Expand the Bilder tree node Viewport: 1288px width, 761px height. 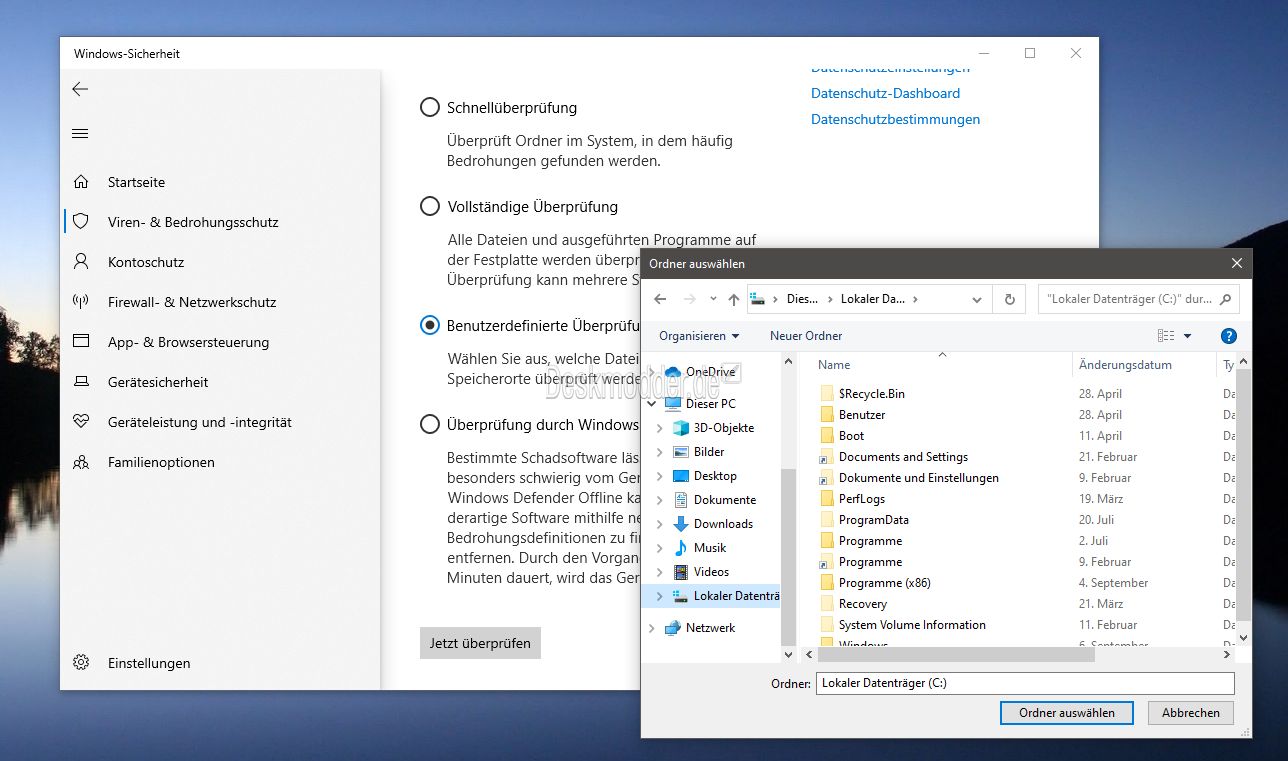pyautogui.click(x=659, y=452)
